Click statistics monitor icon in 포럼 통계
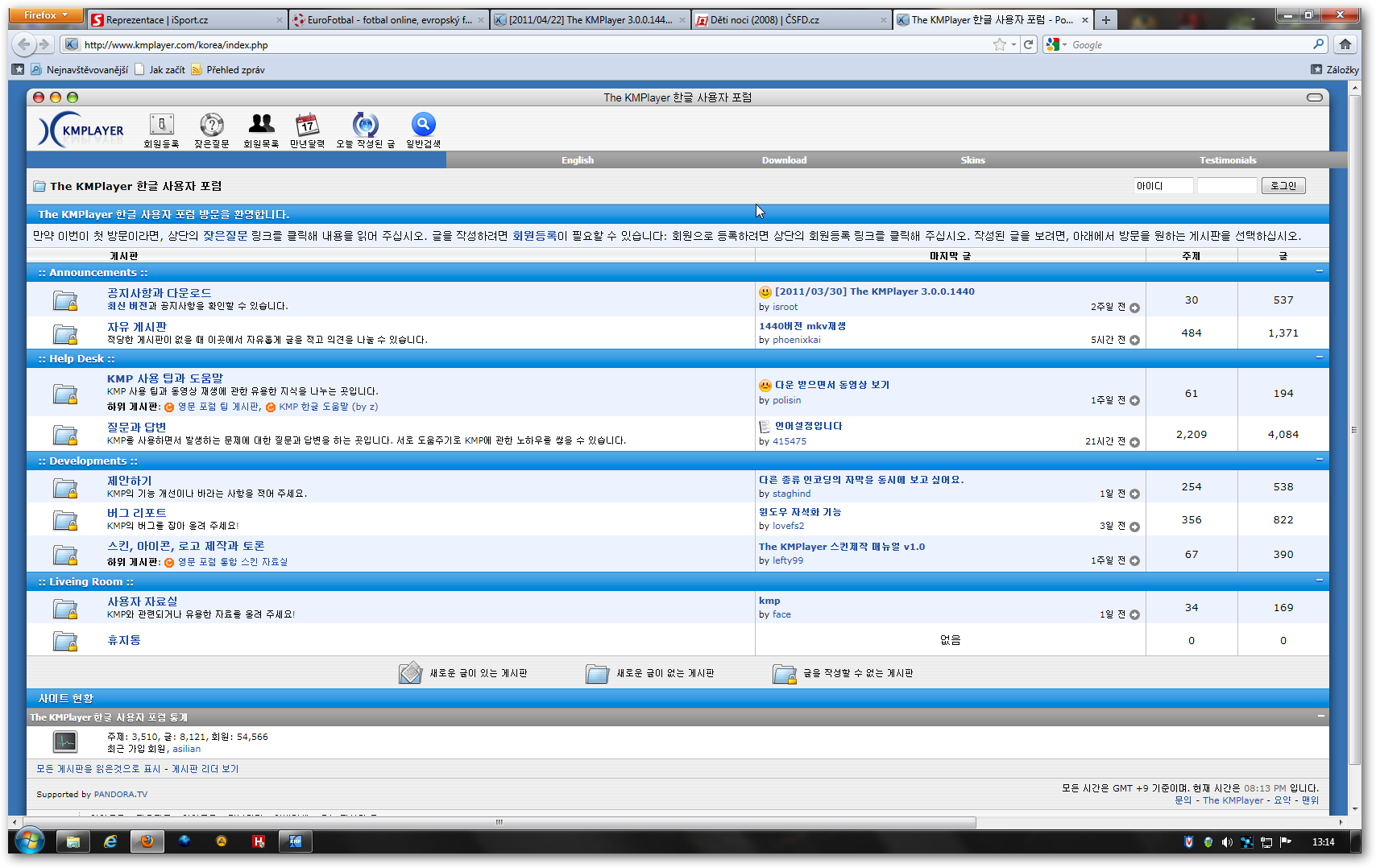Viewport: 1376px width, 868px height. pos(65,742)
